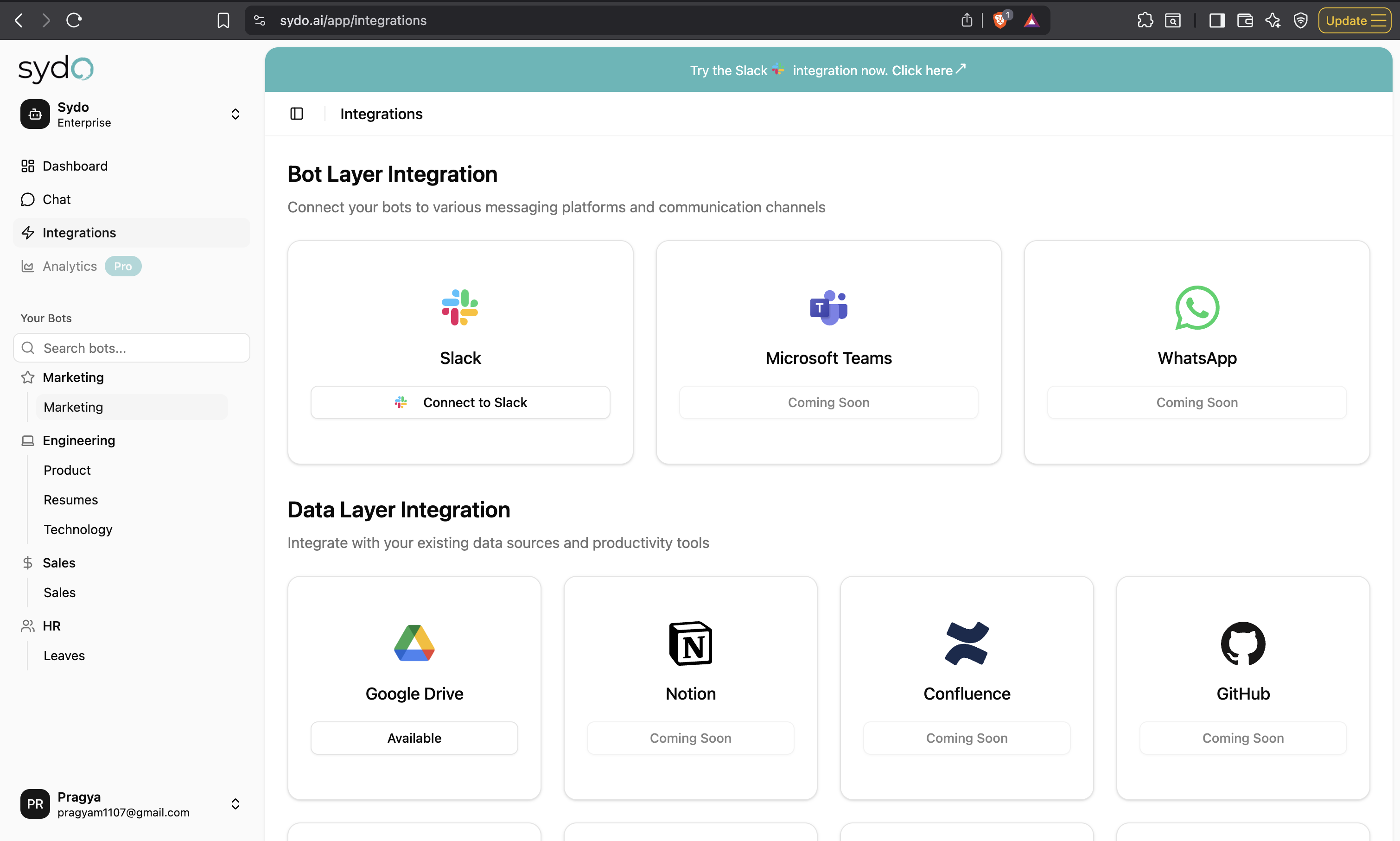Screen dimensions: 1400x841
Task: Click Notion Coming Soon button
Action: pyautogui.click(x=691, y=738)
